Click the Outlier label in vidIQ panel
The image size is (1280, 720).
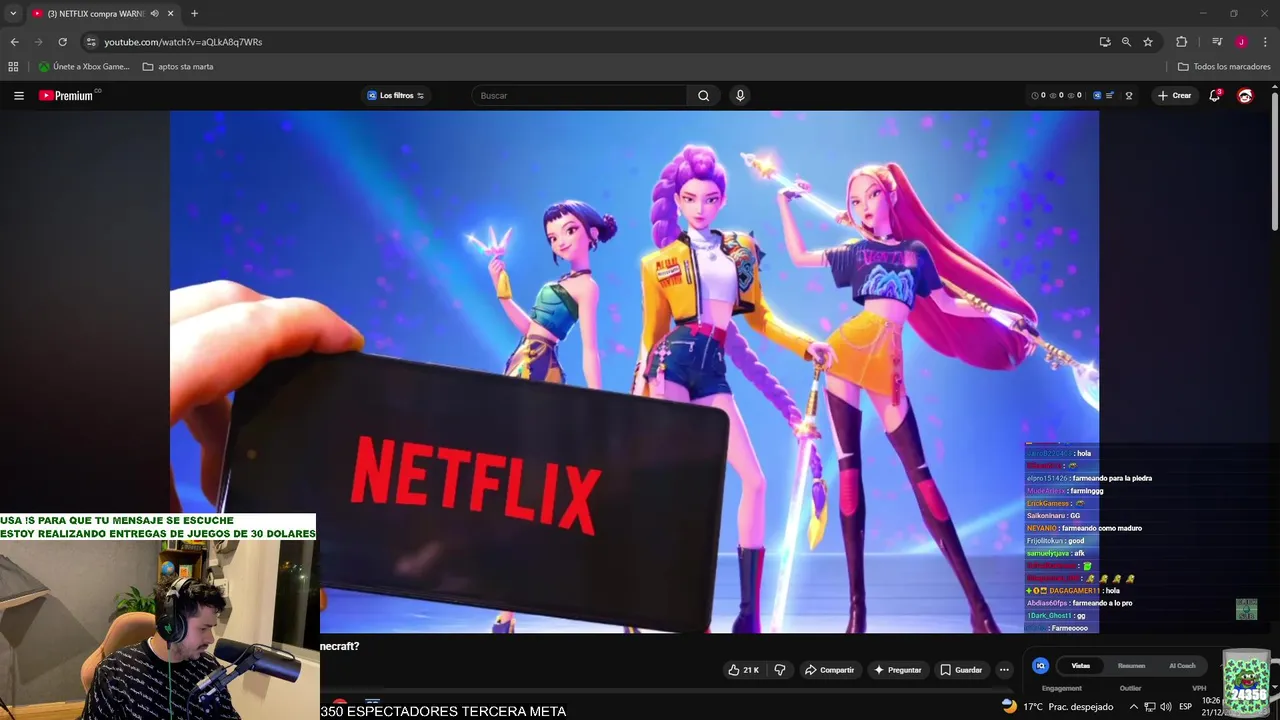(1130, 688)
